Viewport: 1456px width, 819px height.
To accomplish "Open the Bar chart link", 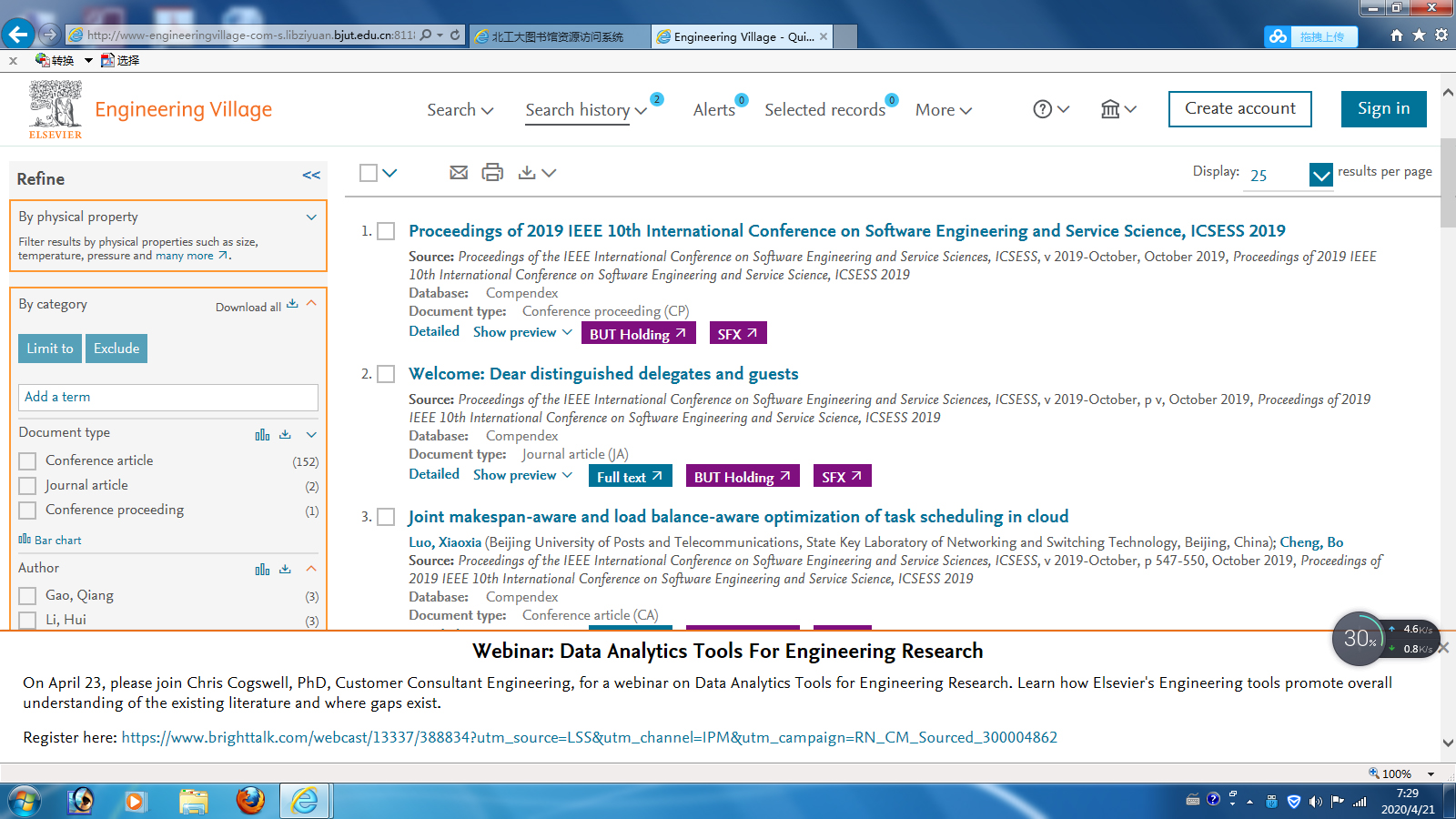I will [50, 540].
